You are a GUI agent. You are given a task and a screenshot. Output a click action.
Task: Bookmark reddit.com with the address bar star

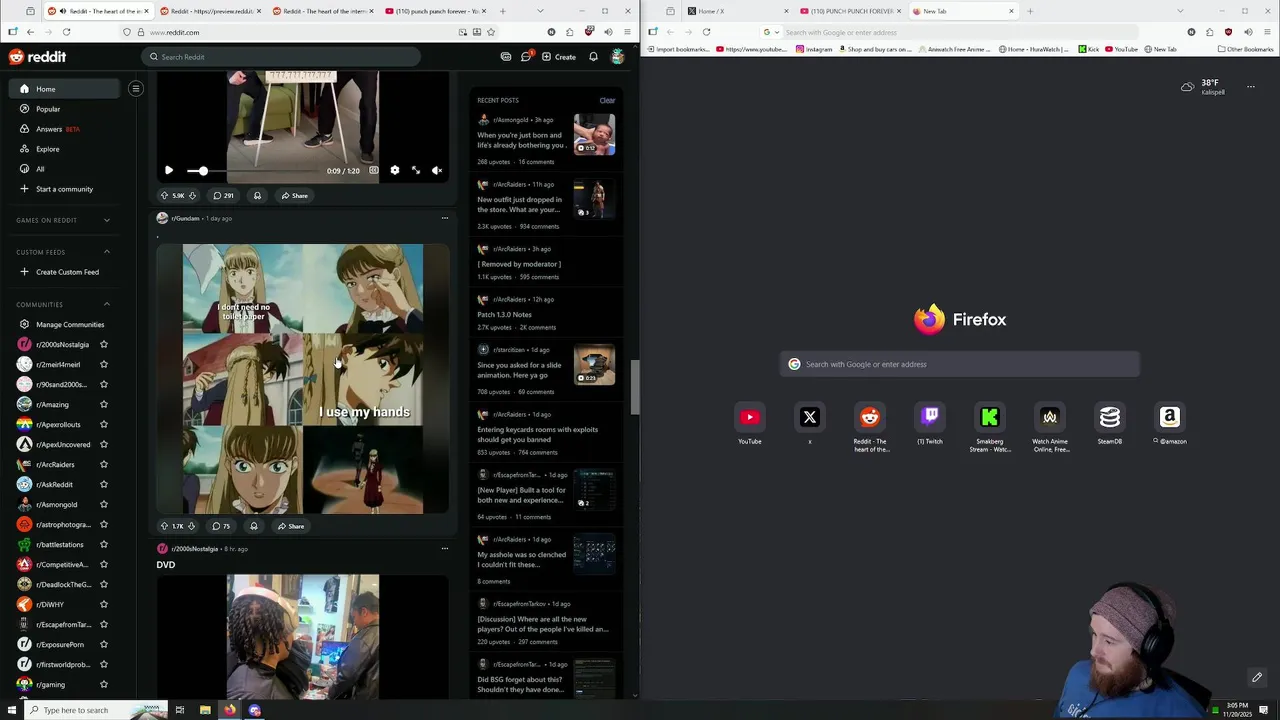click(490, 32)
